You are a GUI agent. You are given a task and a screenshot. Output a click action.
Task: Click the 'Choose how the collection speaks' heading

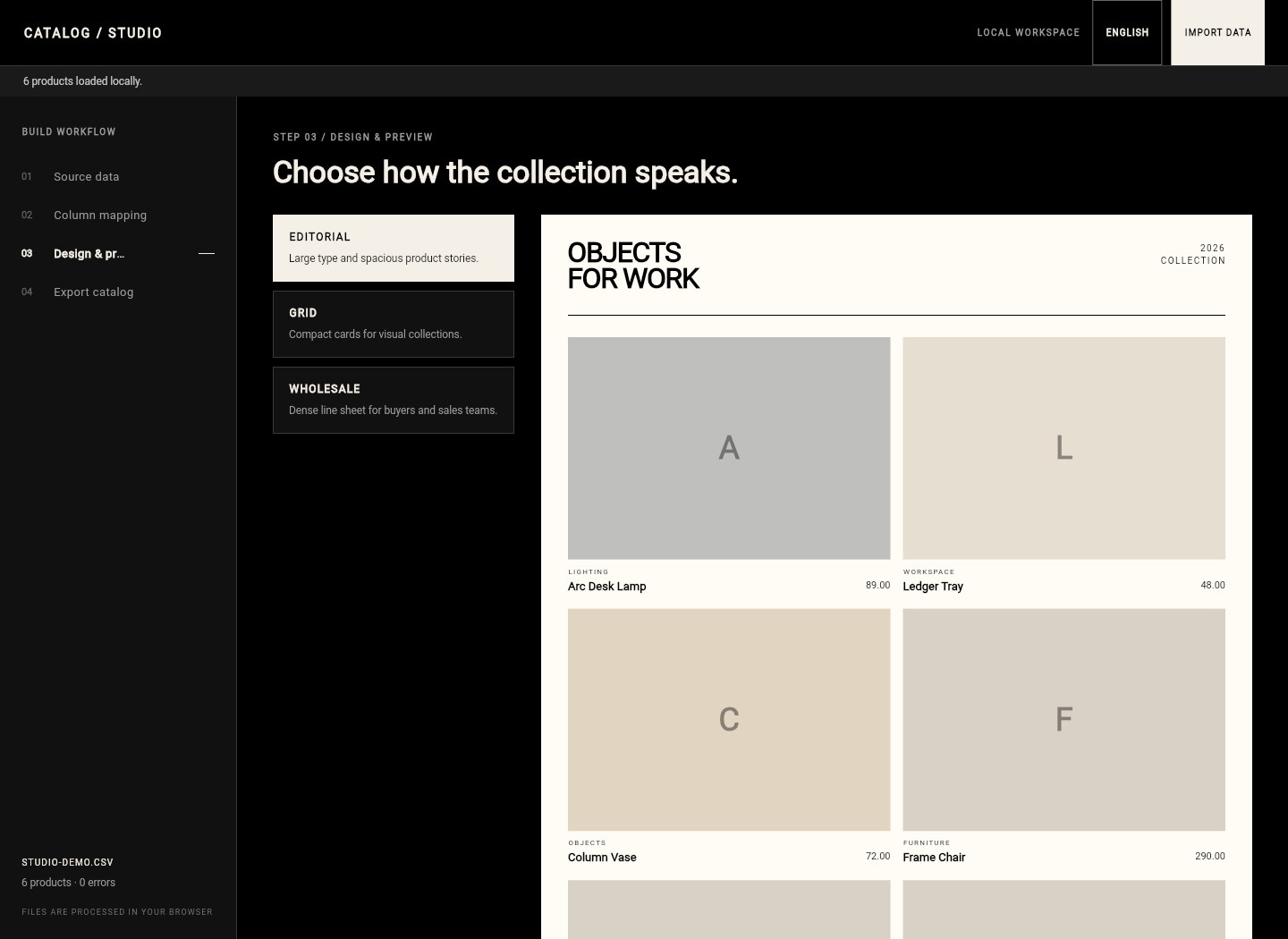[505, 173]
